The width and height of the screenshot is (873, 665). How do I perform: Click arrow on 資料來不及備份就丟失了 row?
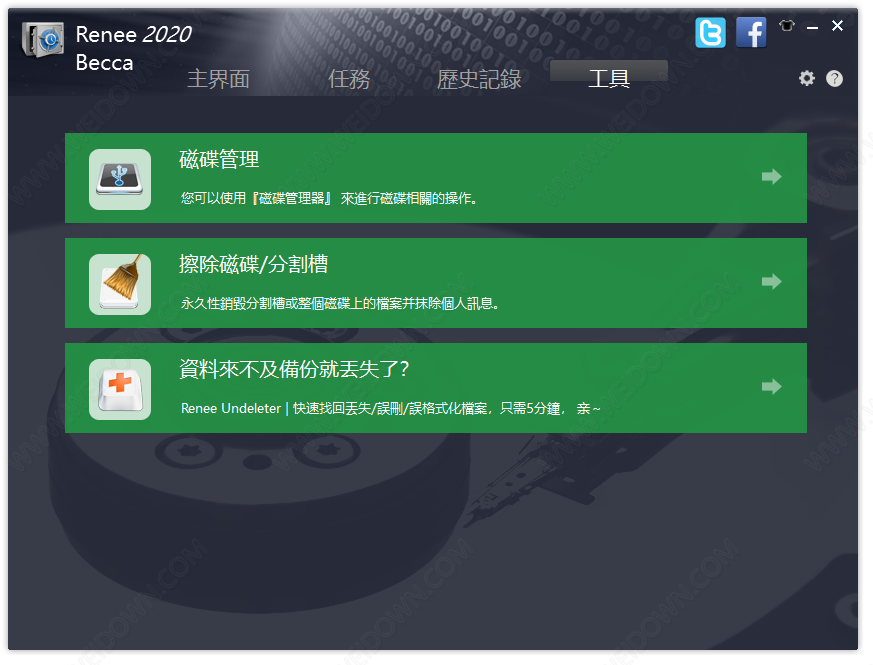click(772, 386)
